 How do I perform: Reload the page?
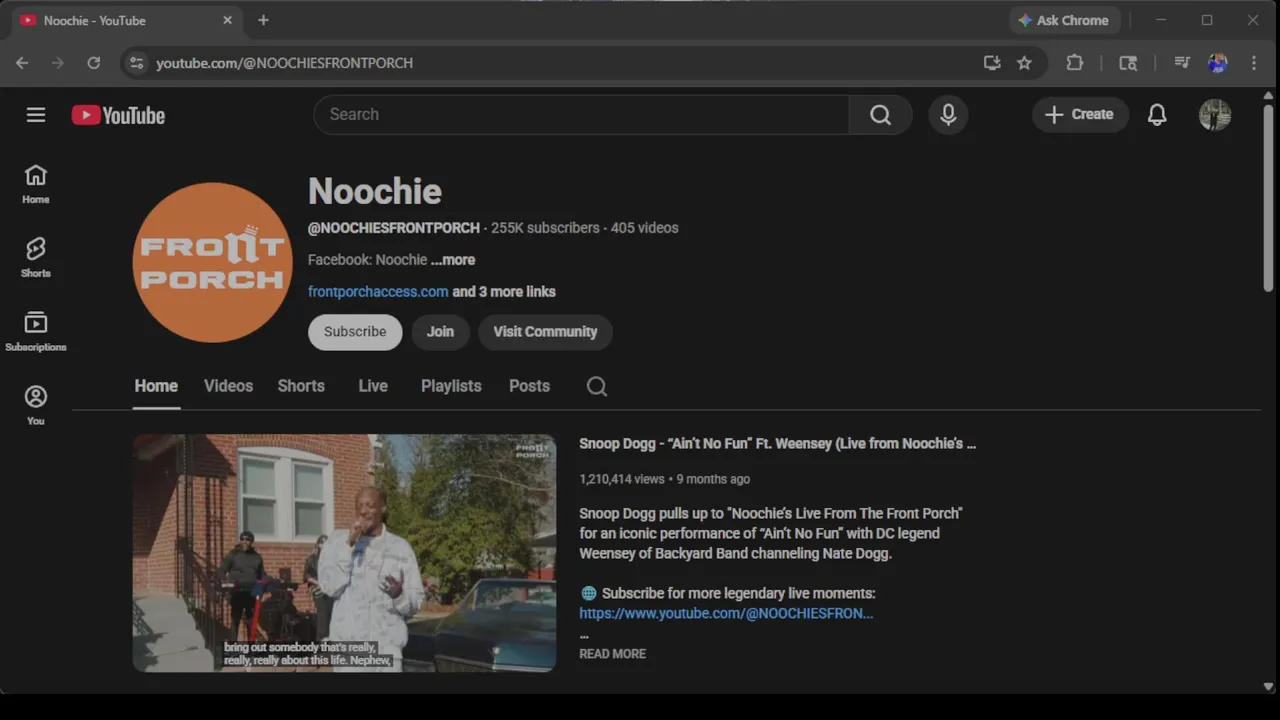click(x=93, y=62)
